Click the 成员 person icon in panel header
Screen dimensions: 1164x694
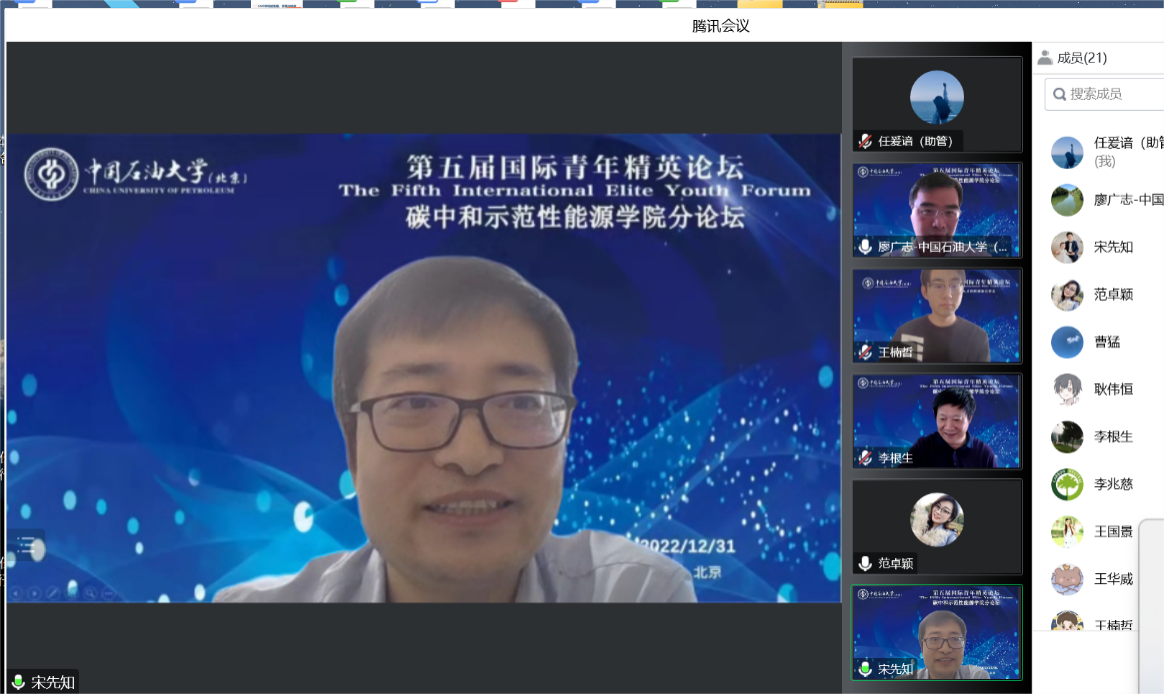coord(1045,58)
